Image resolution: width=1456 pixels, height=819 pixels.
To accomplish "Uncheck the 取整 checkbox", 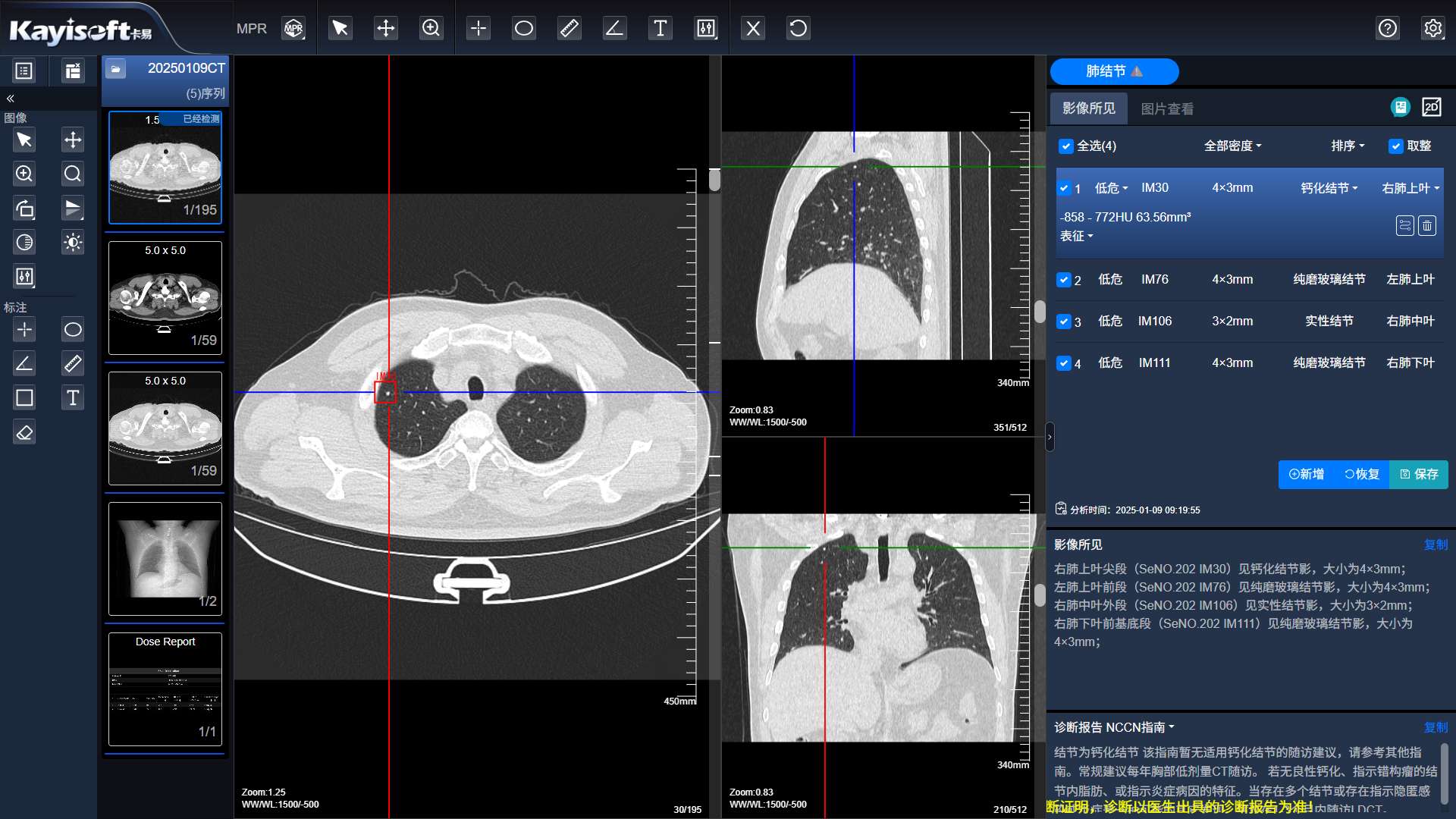I will point(1395,146).
